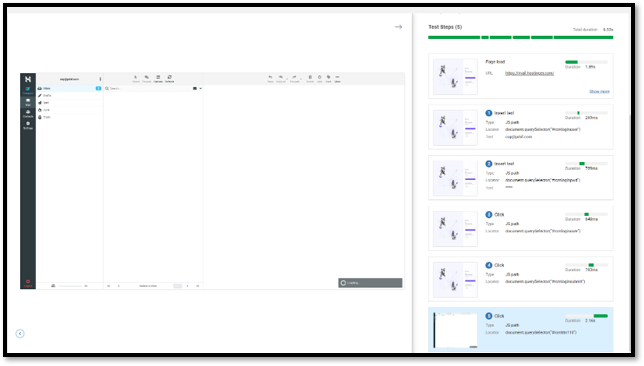Open Settings in the mail sidebar
Image resolution: width=644 pixels, height=366 pixels.
28,125
